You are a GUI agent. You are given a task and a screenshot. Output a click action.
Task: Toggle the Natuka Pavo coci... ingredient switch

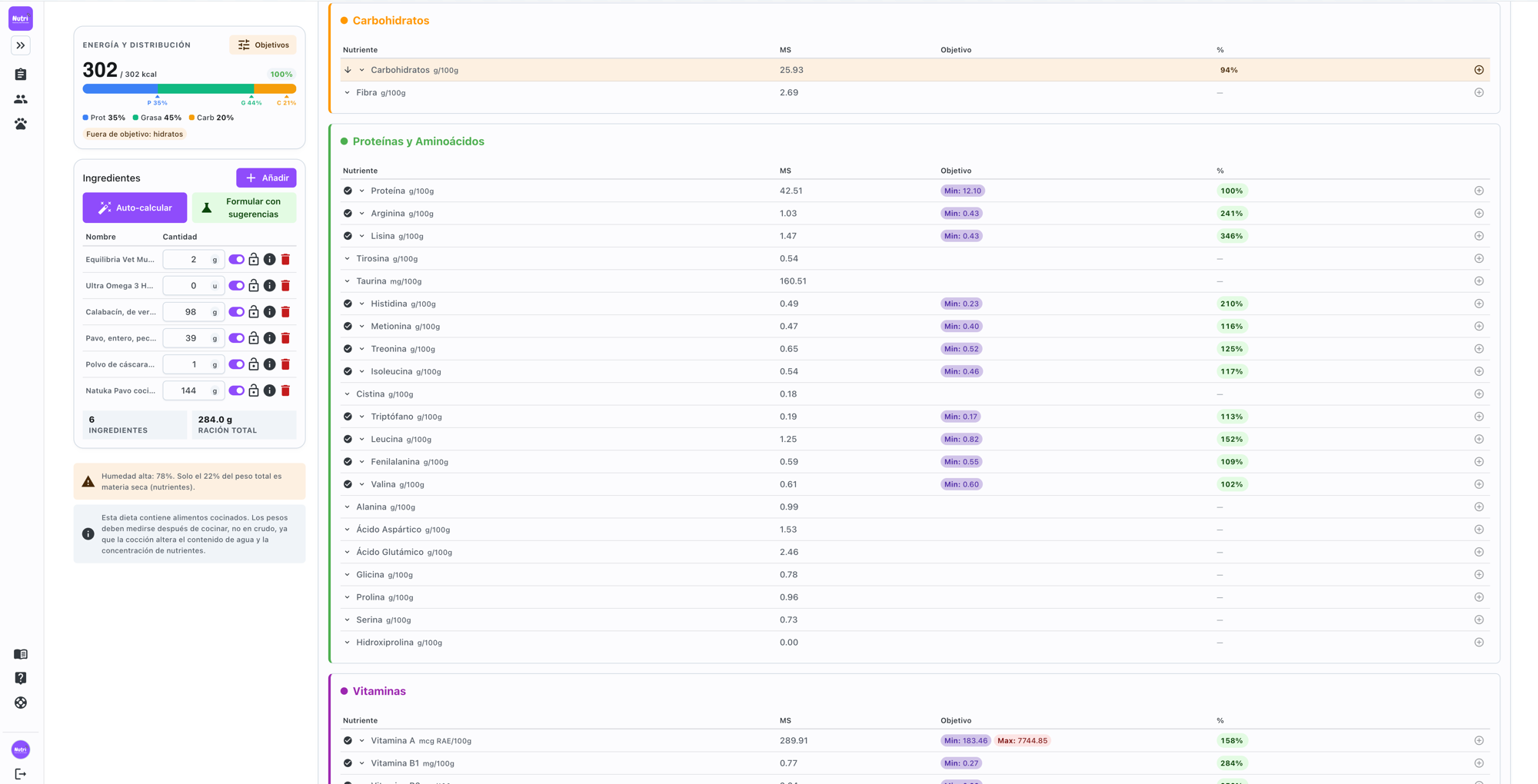coord(236,390)
